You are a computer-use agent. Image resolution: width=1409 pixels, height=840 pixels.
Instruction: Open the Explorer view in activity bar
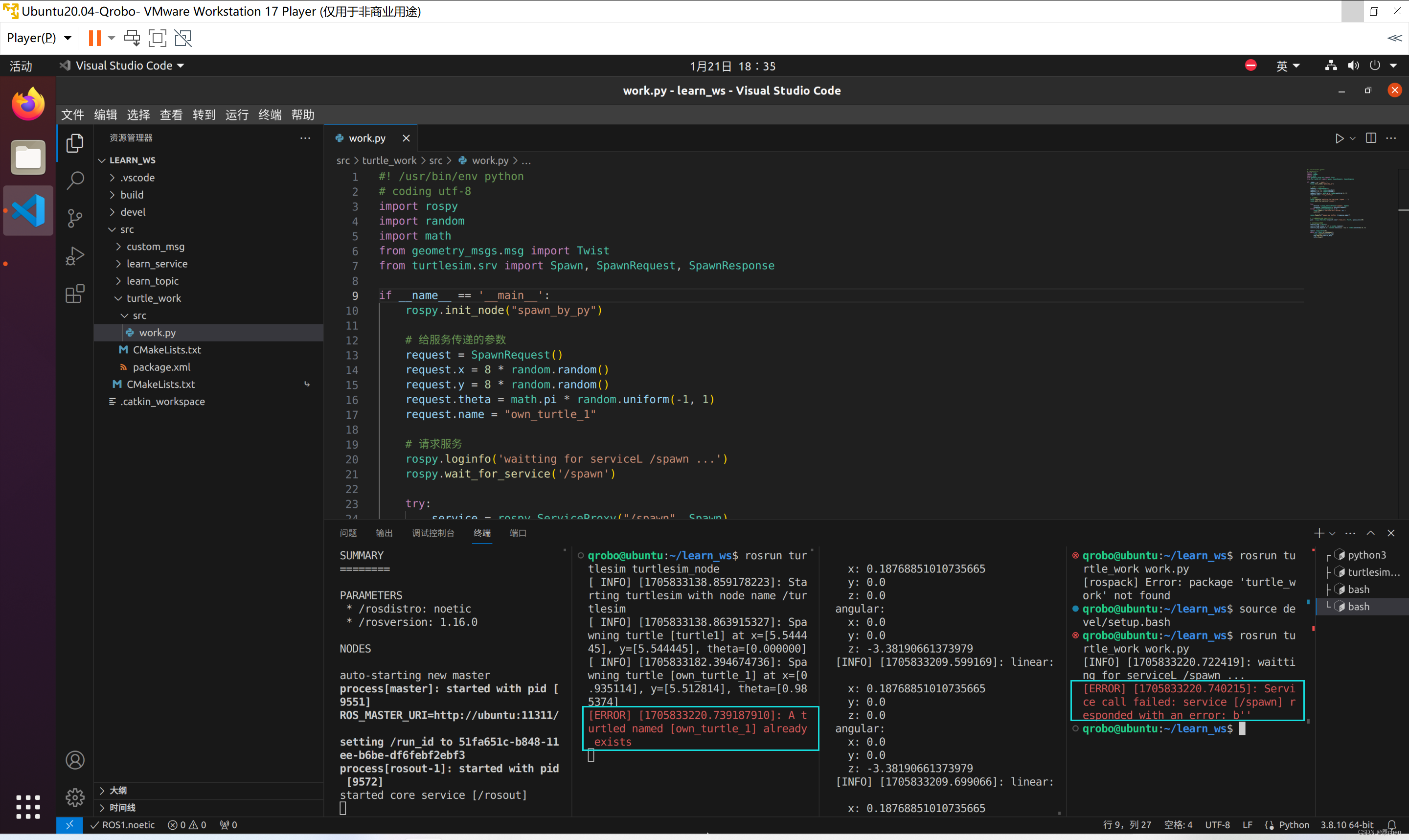click(x=75, y=143)
